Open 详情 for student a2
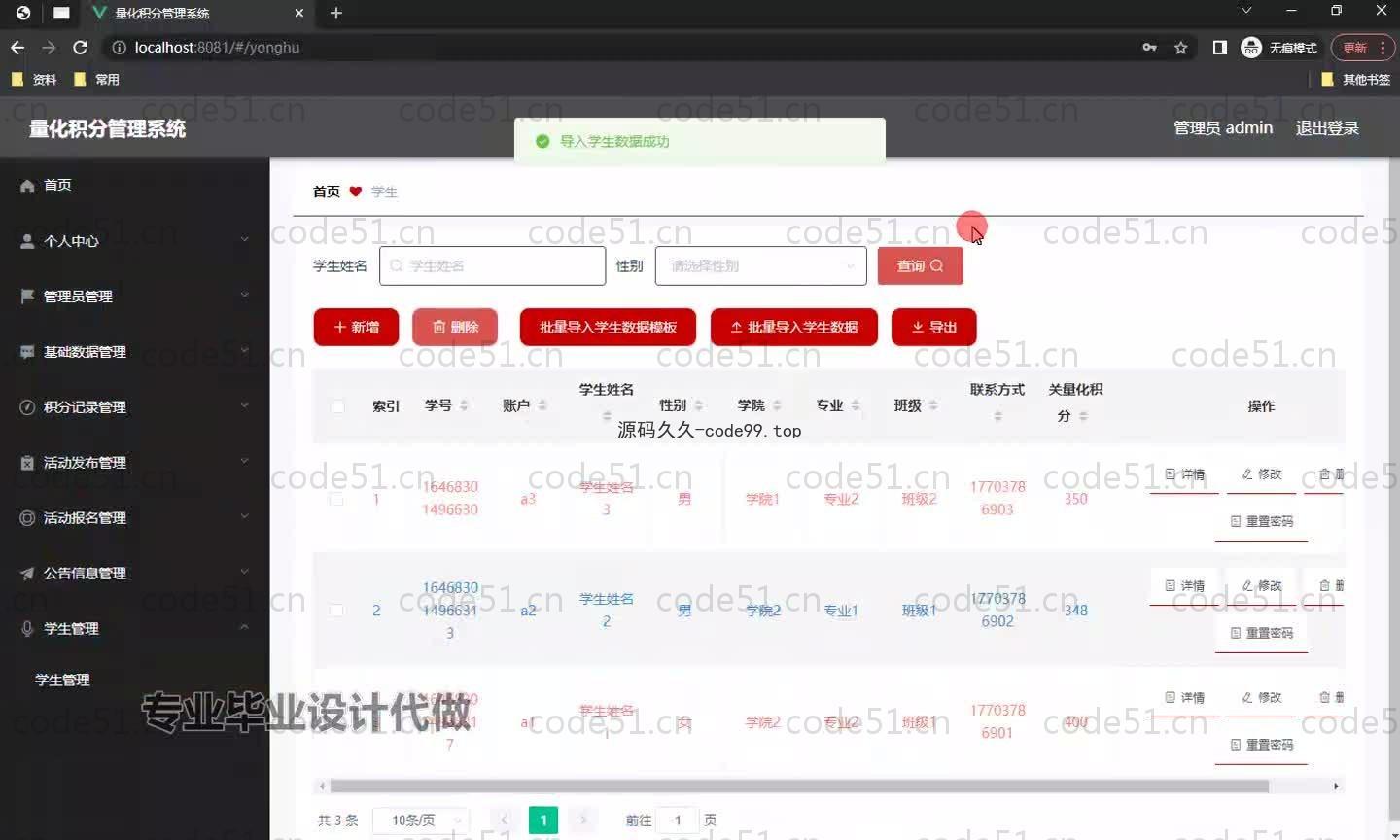The height and width of the screenshot is (840, 1400). (x=1184, y=586)
